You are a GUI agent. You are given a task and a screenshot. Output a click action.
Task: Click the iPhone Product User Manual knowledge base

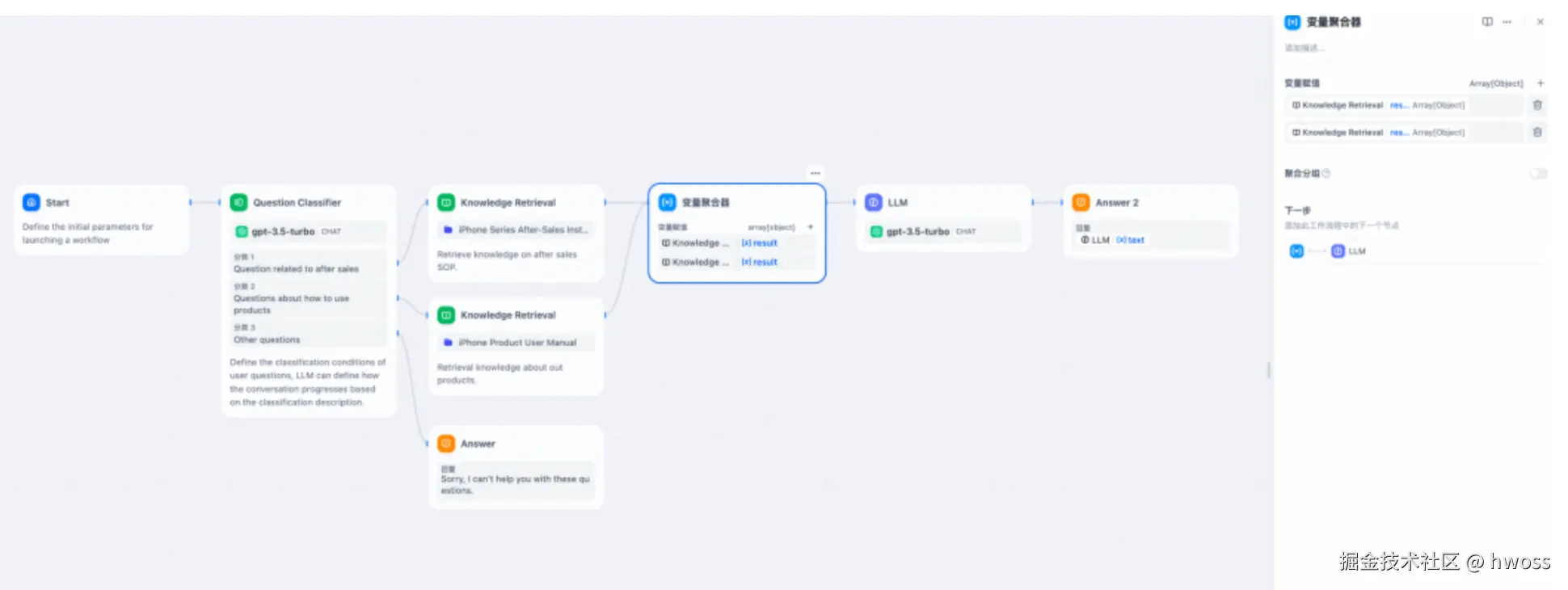tap(516, 343)
